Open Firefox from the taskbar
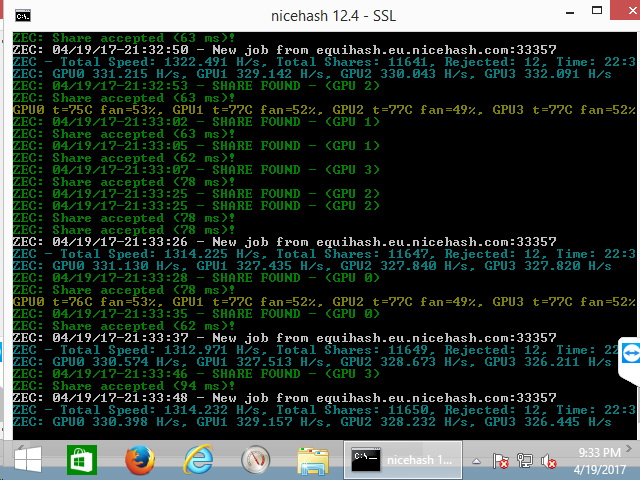 140,460
